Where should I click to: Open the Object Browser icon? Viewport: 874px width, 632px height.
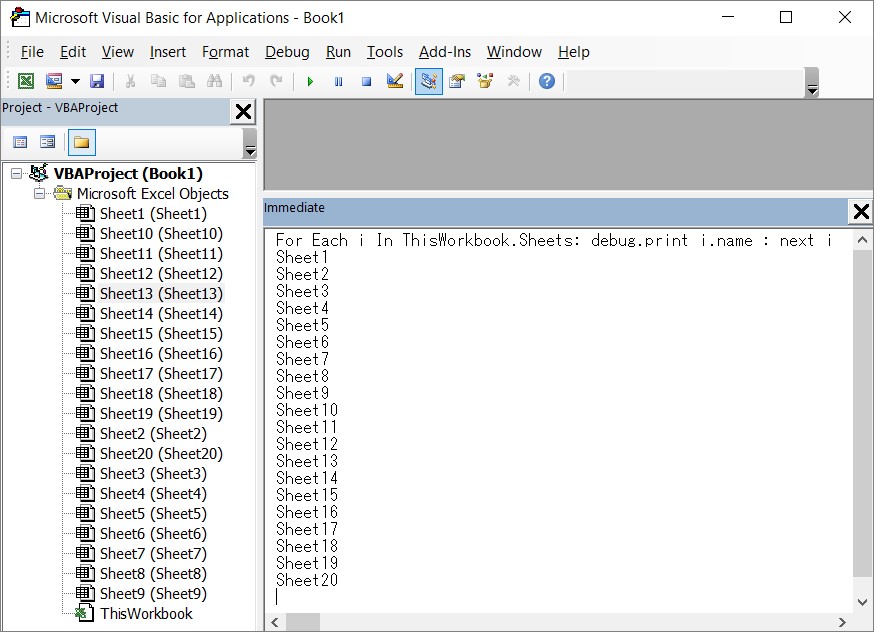click(x=485, y=81)
